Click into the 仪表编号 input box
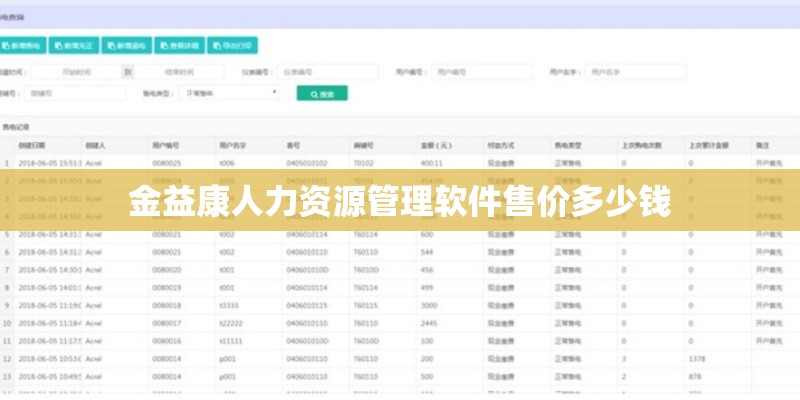Image resolution: width=800 pixels, height=400 pixels. 328,72
